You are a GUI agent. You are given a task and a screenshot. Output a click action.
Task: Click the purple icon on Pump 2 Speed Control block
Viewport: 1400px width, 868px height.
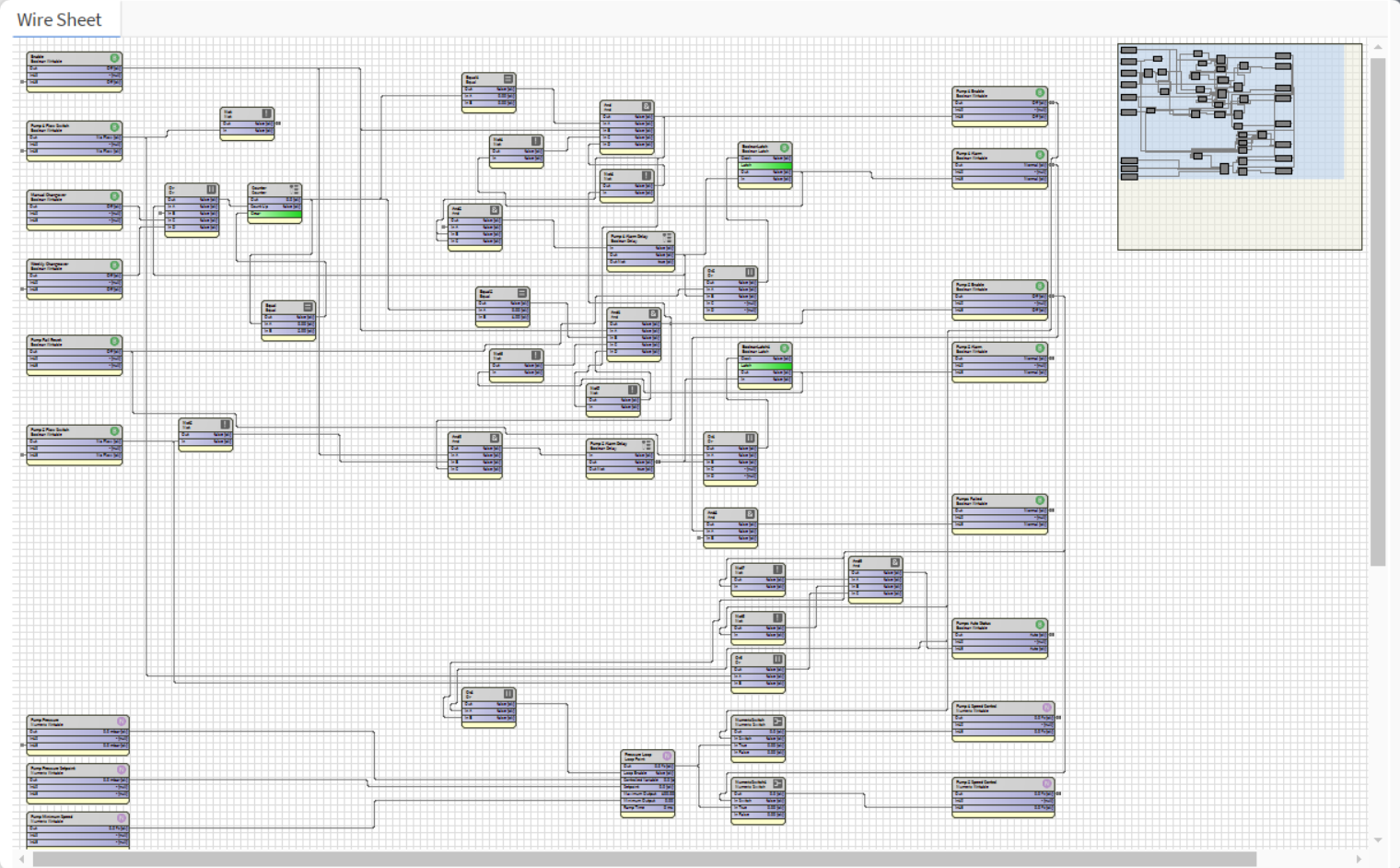1047,784
